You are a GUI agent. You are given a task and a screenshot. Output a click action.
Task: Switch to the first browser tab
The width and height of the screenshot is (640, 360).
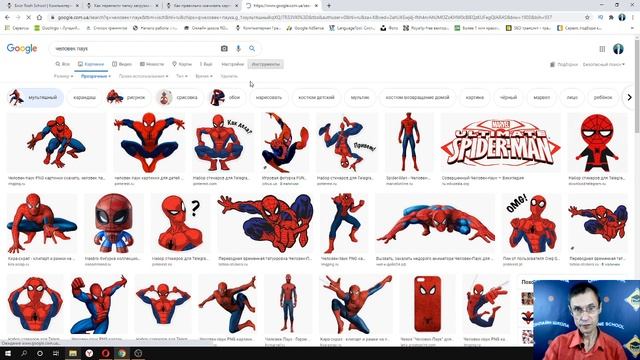(42, 6)
